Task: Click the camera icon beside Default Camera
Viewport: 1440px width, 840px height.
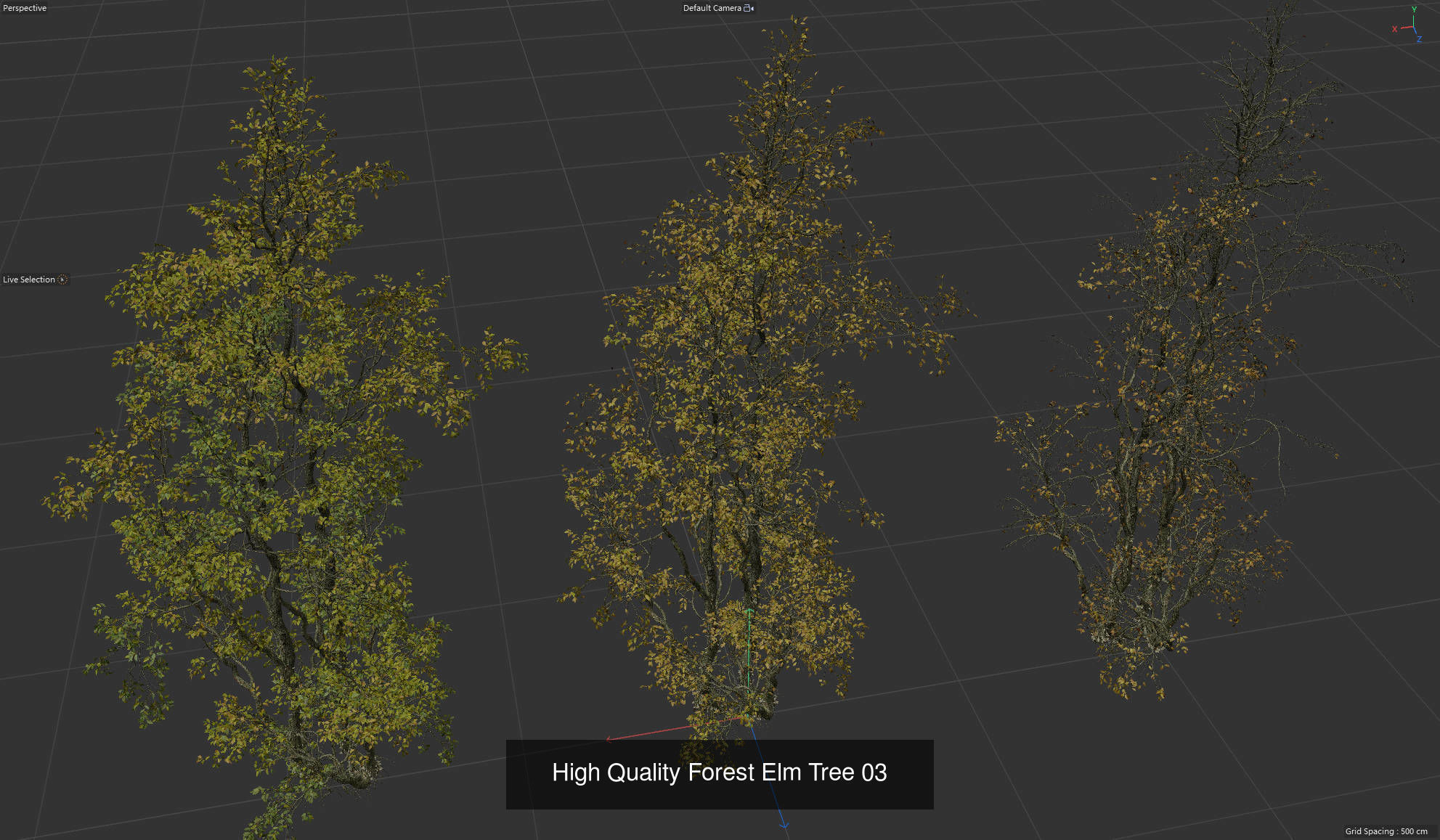Action: [749, 8]
